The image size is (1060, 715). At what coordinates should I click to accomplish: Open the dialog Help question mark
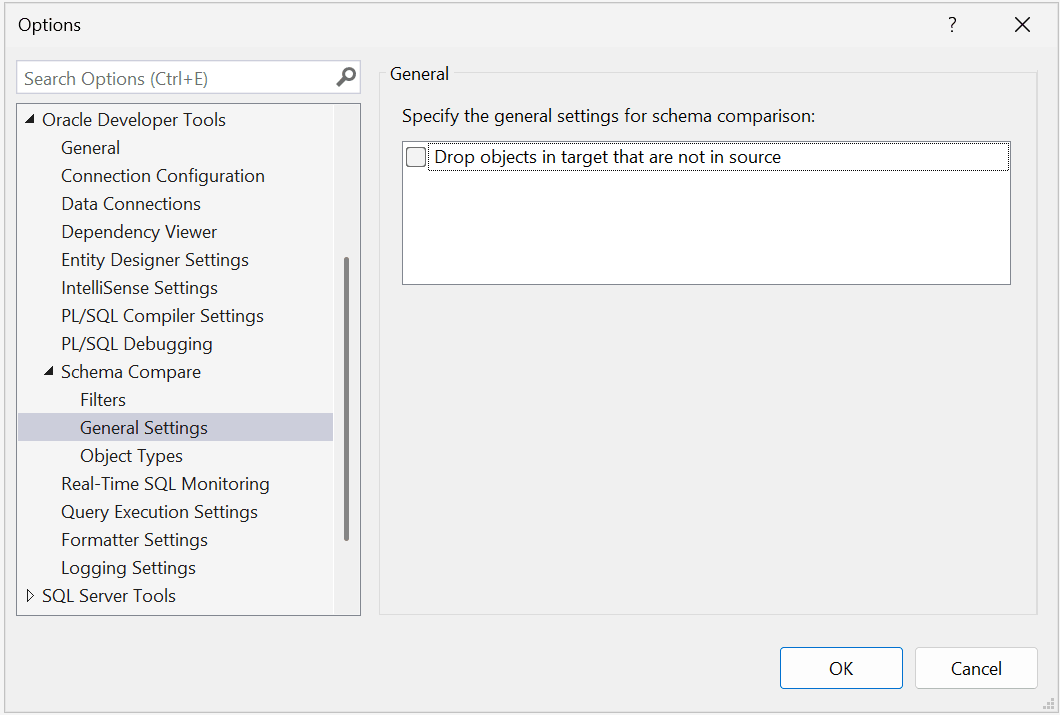tap(952, 24)
